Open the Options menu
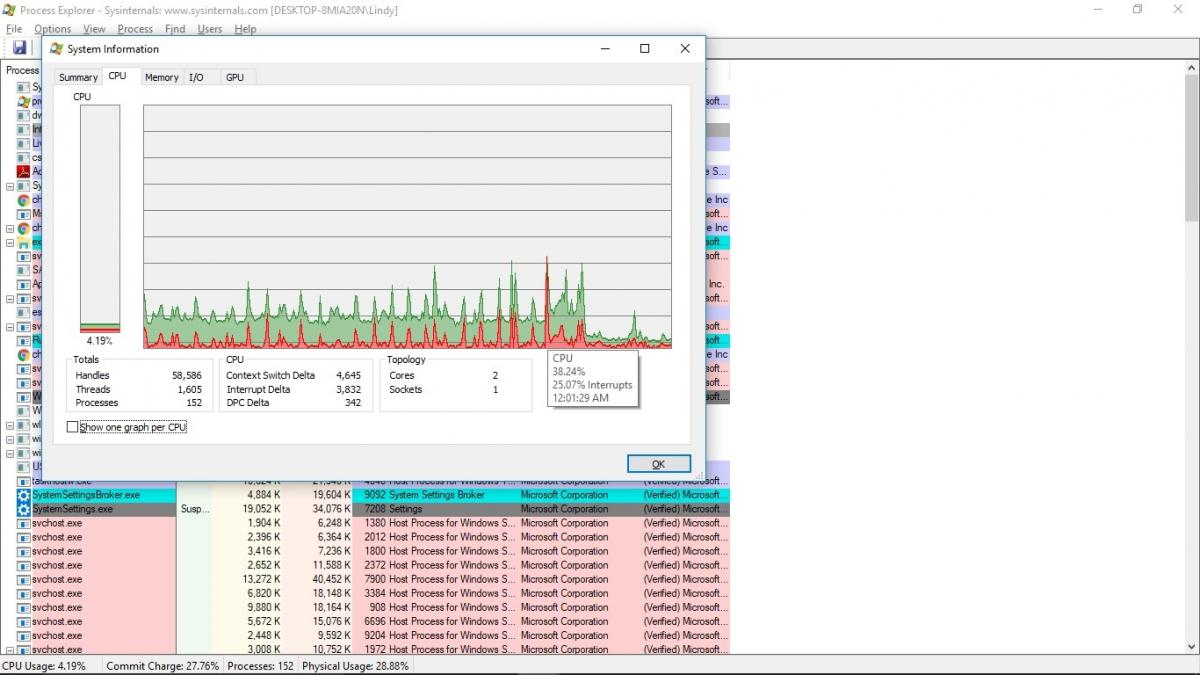1200x675 pixels. point(53,29)
